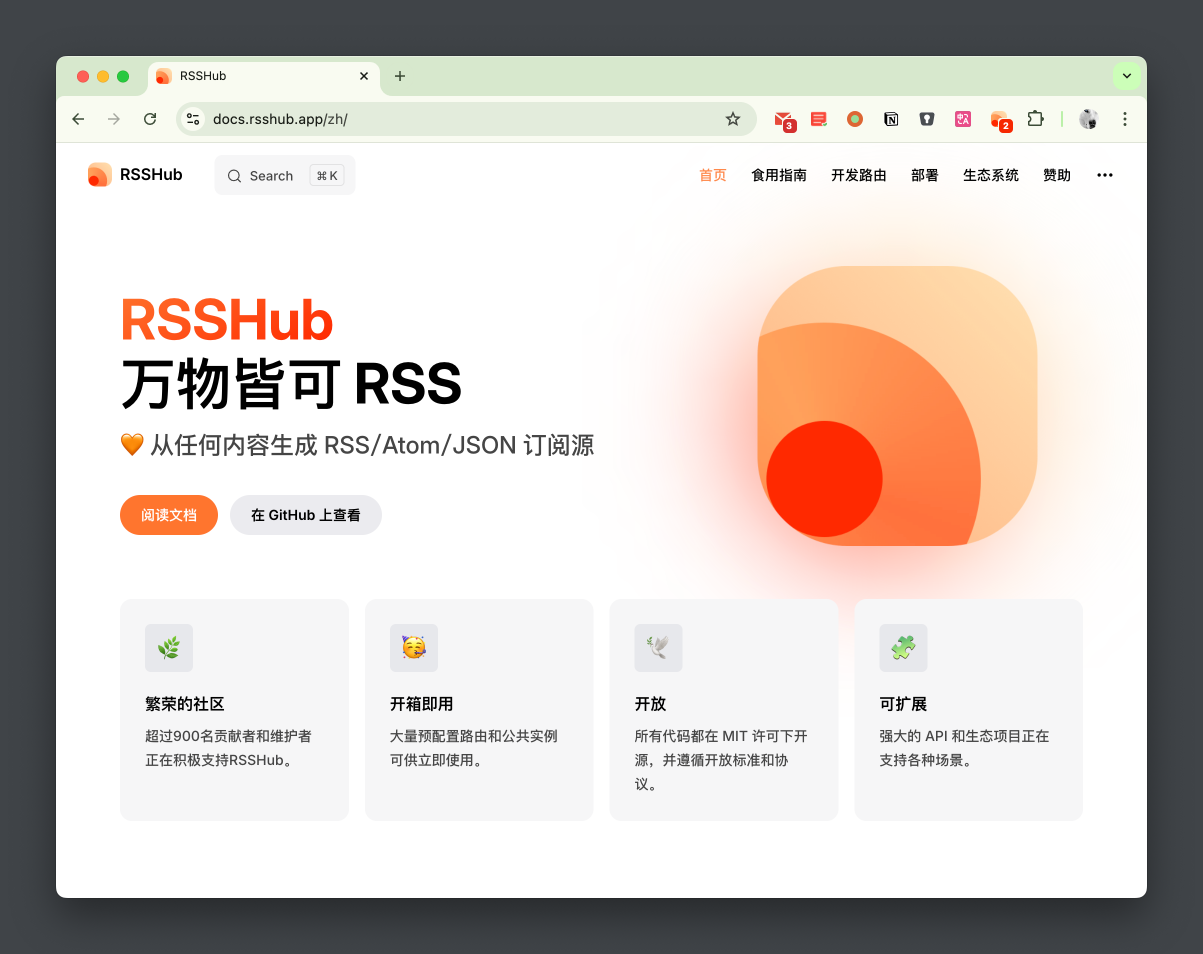This screenshot has height=954, width=1203.
Task: Open the 生态系统 menu item
Action: 991,175
